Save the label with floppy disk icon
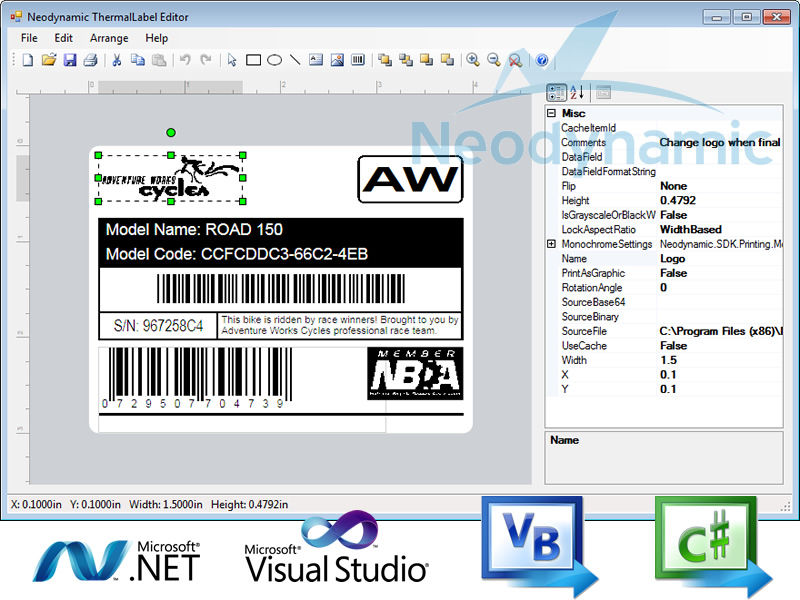 70,60
